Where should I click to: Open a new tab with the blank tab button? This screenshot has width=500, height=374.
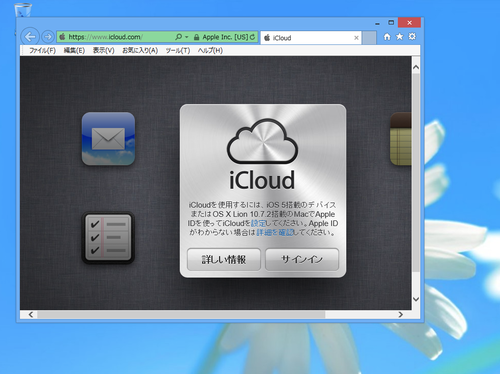[369, 38]
